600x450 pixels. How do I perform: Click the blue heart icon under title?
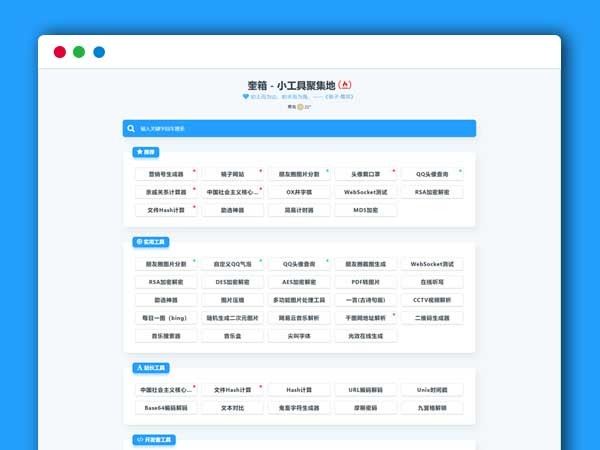[245, 97]
